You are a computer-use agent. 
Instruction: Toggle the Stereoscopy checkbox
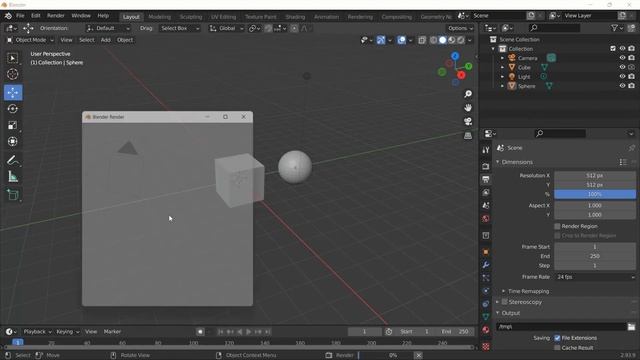(x=504, y=302)
